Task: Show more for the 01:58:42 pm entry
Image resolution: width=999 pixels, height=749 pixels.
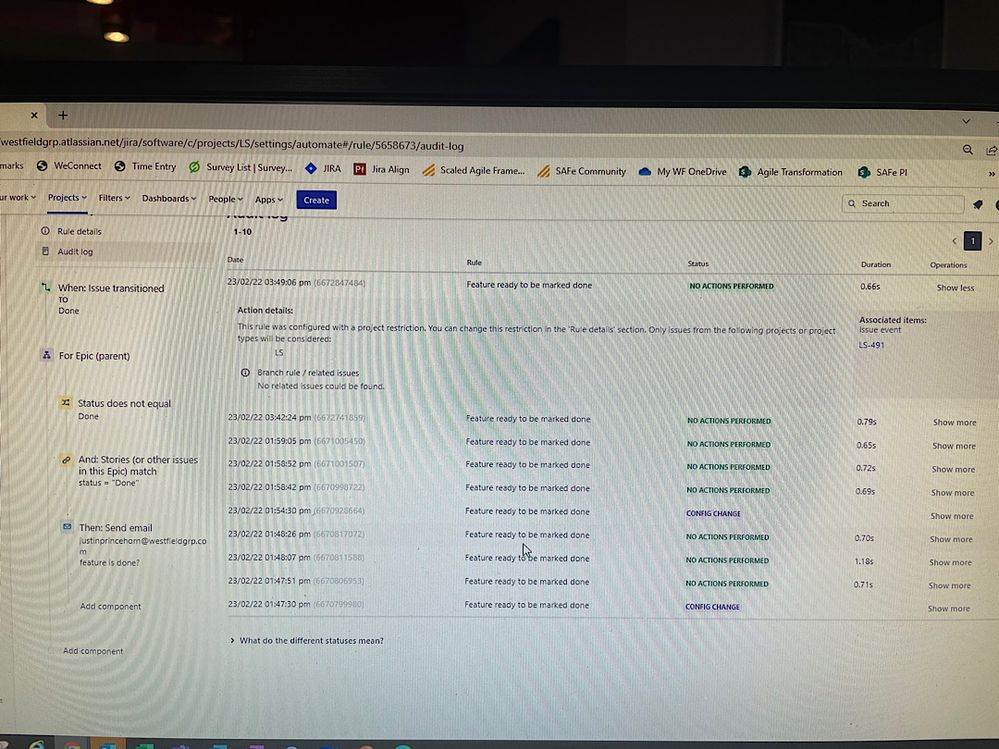Action: (x=952, y=492)
